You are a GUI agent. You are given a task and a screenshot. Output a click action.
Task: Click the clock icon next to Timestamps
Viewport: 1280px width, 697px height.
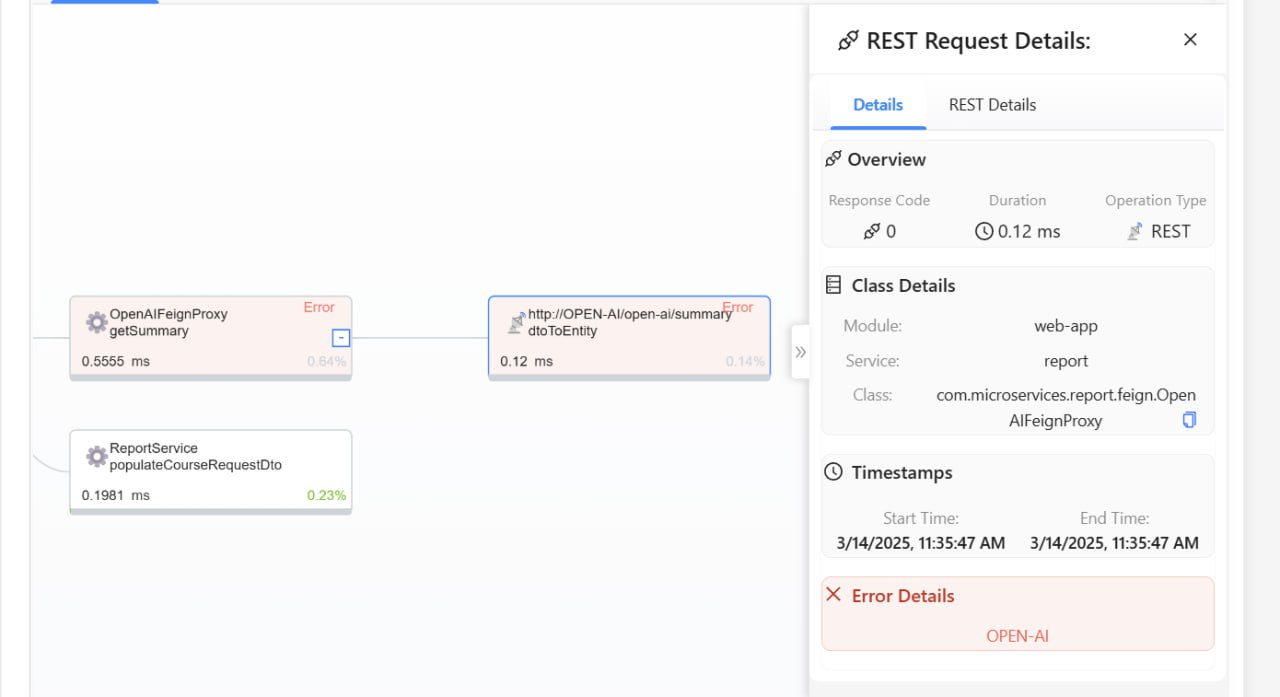[x=833, y=472]
